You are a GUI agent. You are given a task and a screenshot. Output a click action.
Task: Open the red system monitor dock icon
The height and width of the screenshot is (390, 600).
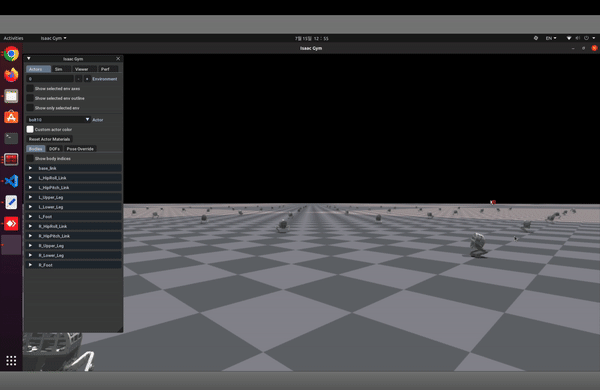pos(11,160)
